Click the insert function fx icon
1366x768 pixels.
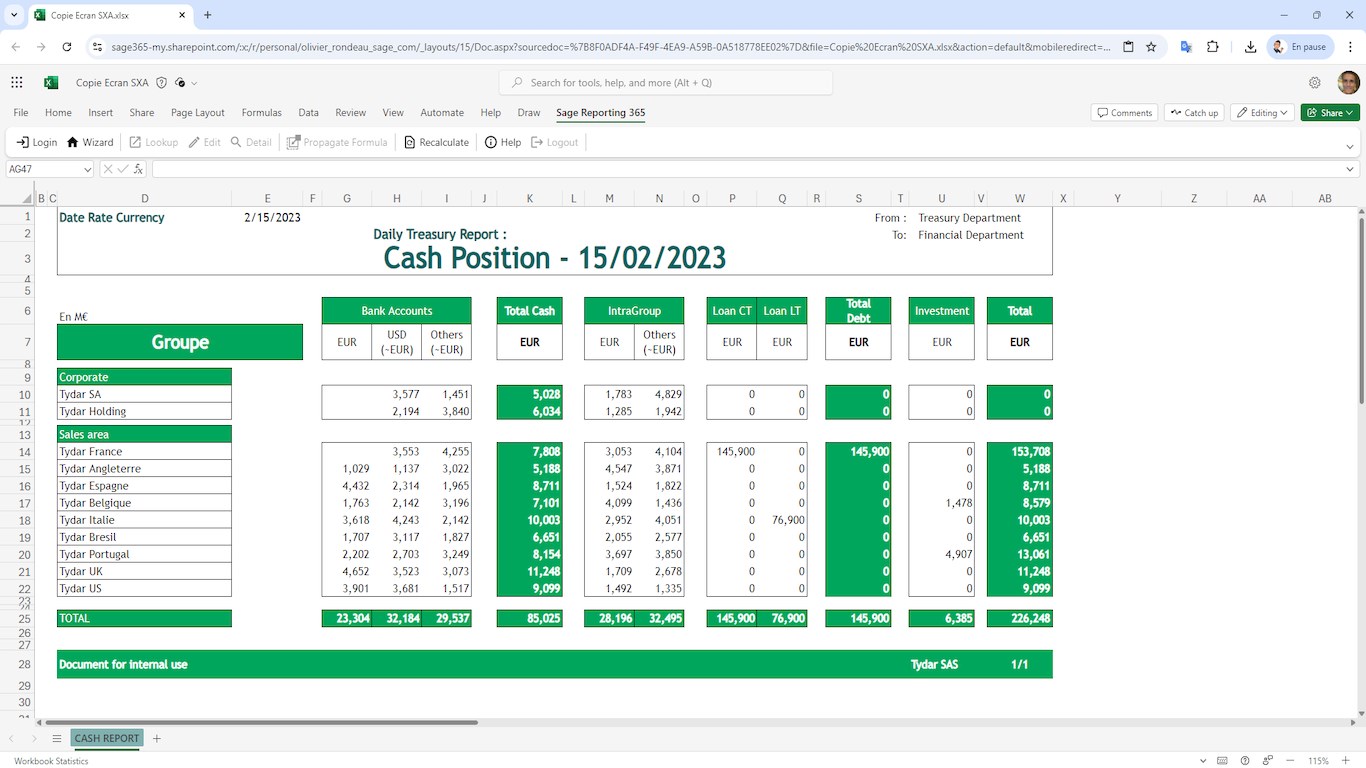pyautogui.click(x=138, y=169)
